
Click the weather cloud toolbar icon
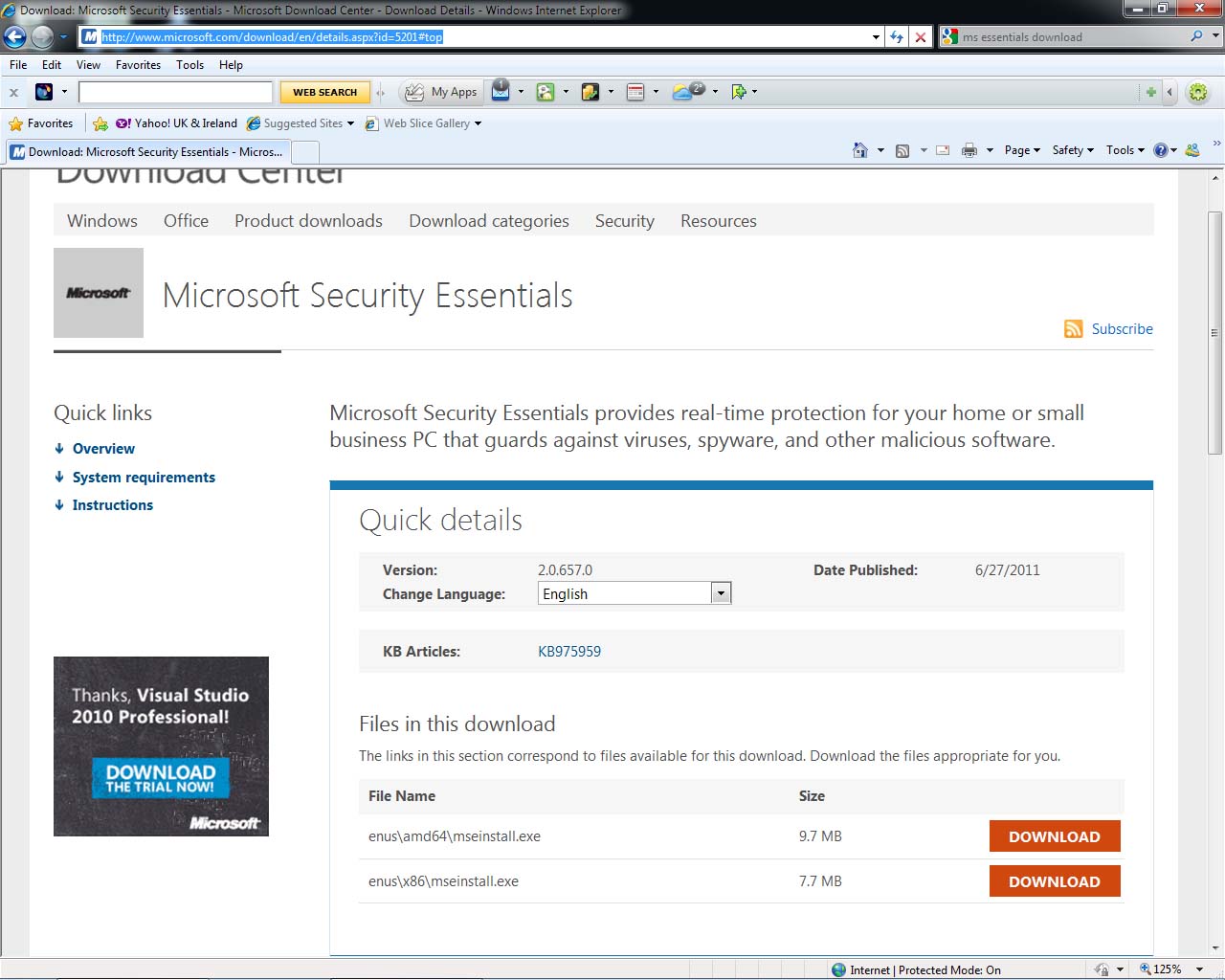(688, 91)
